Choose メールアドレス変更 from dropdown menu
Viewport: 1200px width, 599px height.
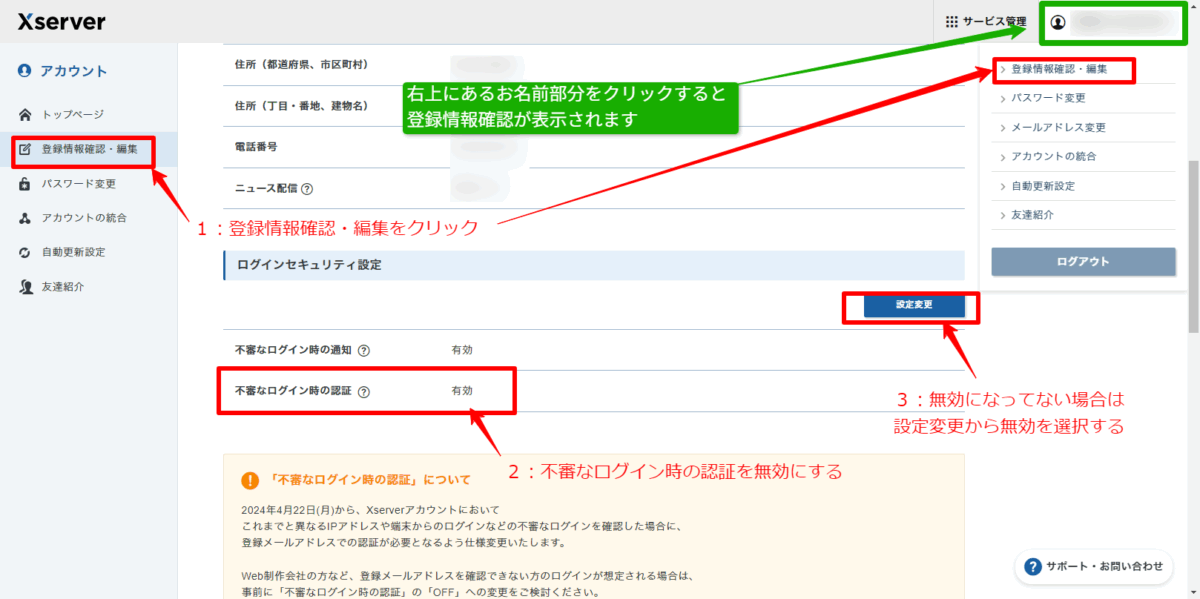point(1058,128)
